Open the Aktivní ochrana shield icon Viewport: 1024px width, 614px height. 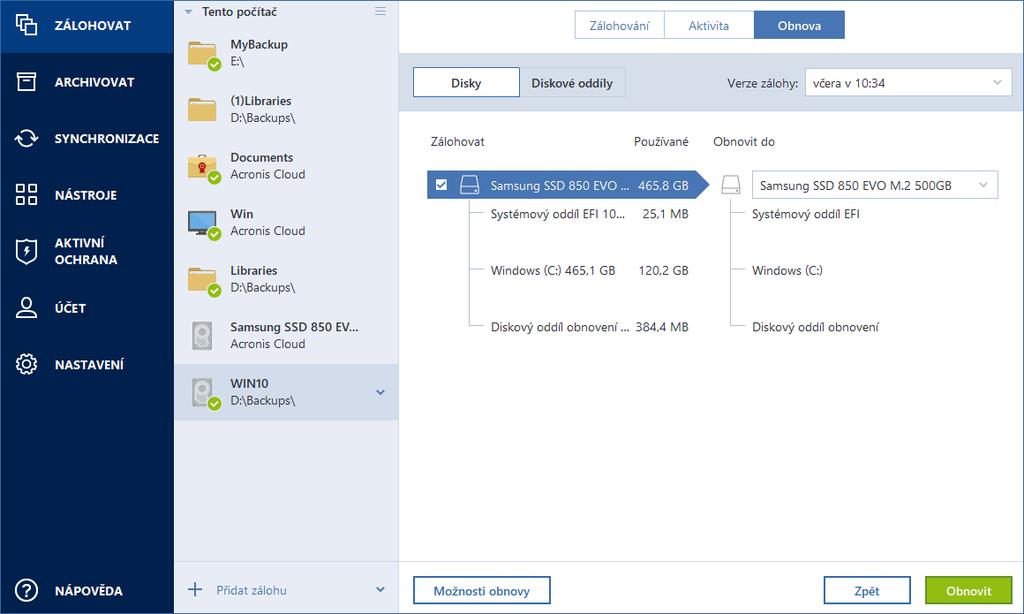tap(26, 251)
